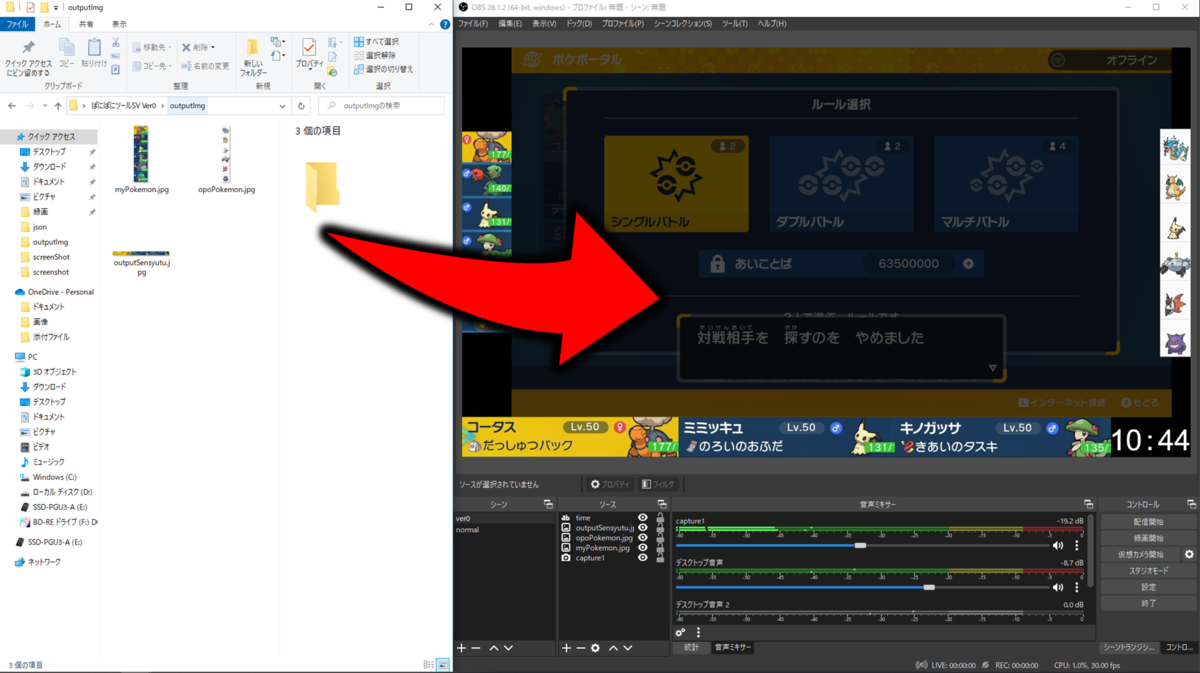Click the outputImgの検索 search field
Image resolution: width=1200 pixels, height=673 pixels.
(x=382, y=105)
